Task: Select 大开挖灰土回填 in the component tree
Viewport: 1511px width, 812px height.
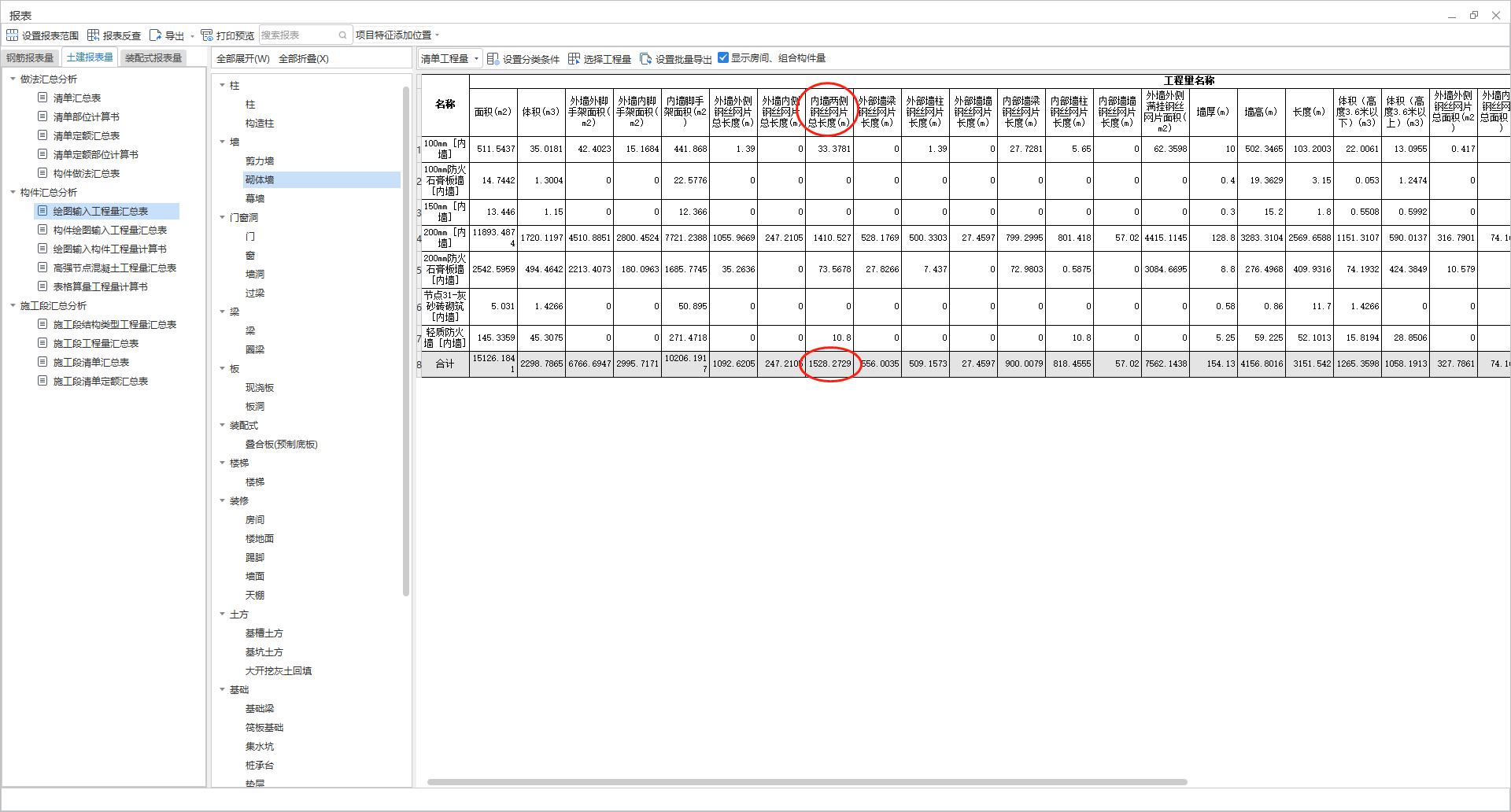Action: pyautogui.click(x=279, y=670)
